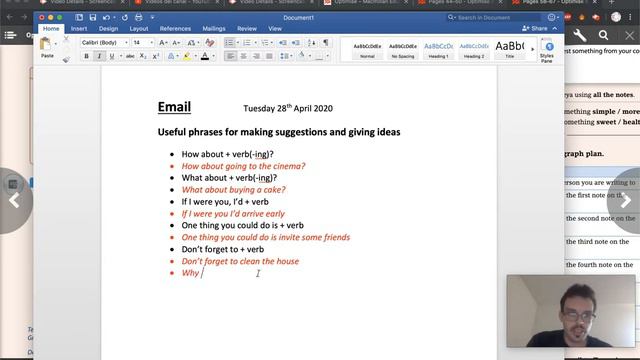
Task: Click the shading paint bucket button
Action: coord(302,56)
